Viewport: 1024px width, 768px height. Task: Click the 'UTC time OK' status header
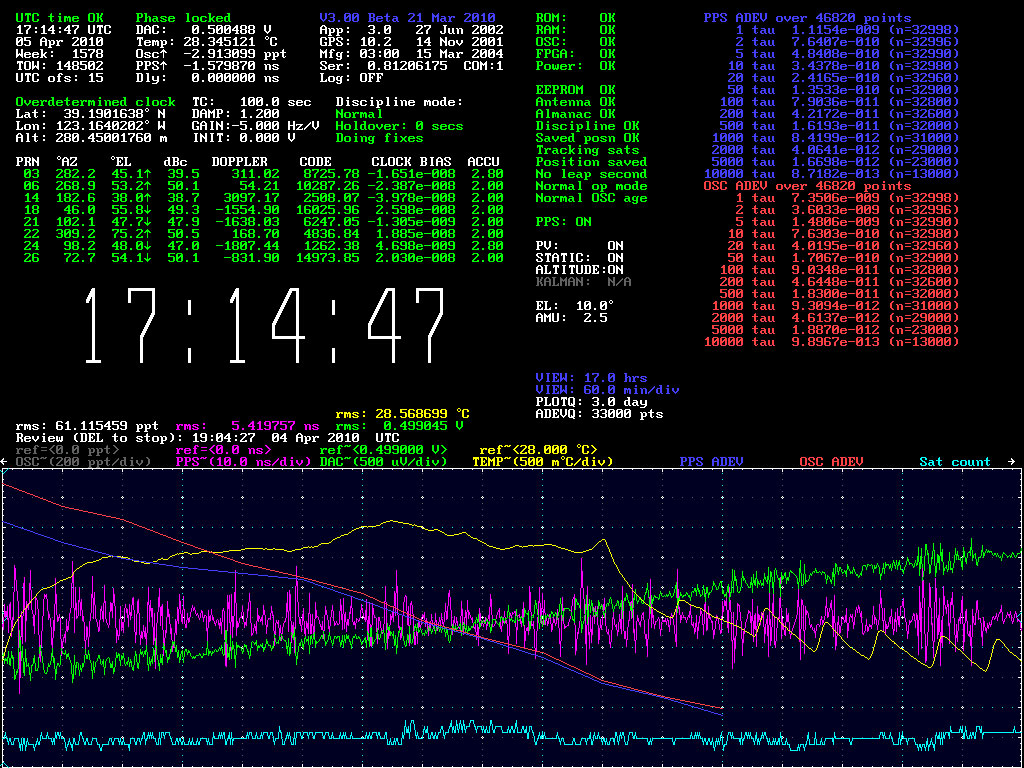pos(59,18)
